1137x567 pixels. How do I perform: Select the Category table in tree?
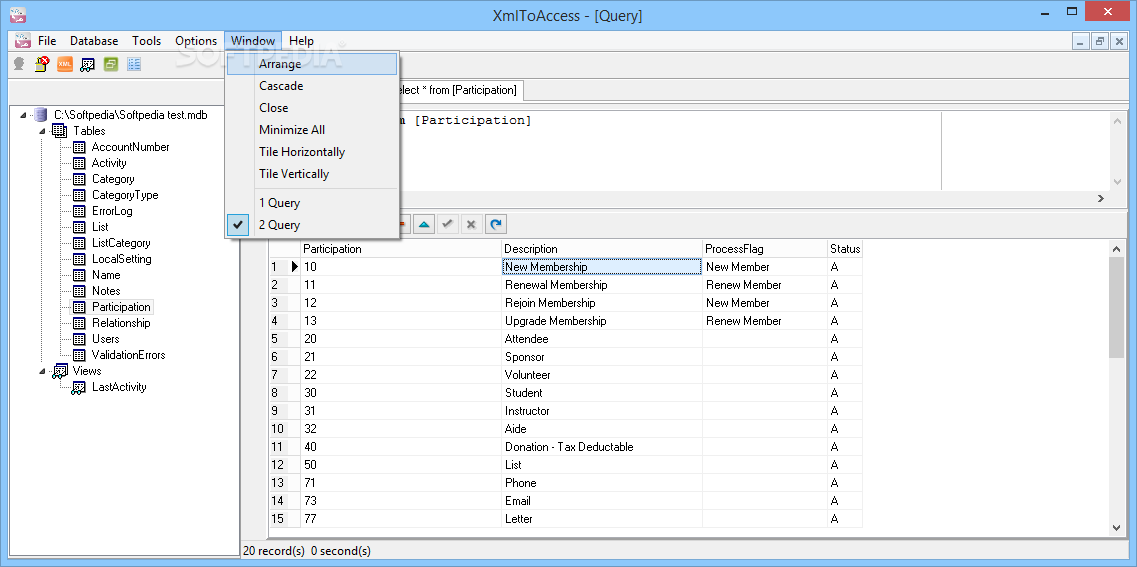pos(112,179)
